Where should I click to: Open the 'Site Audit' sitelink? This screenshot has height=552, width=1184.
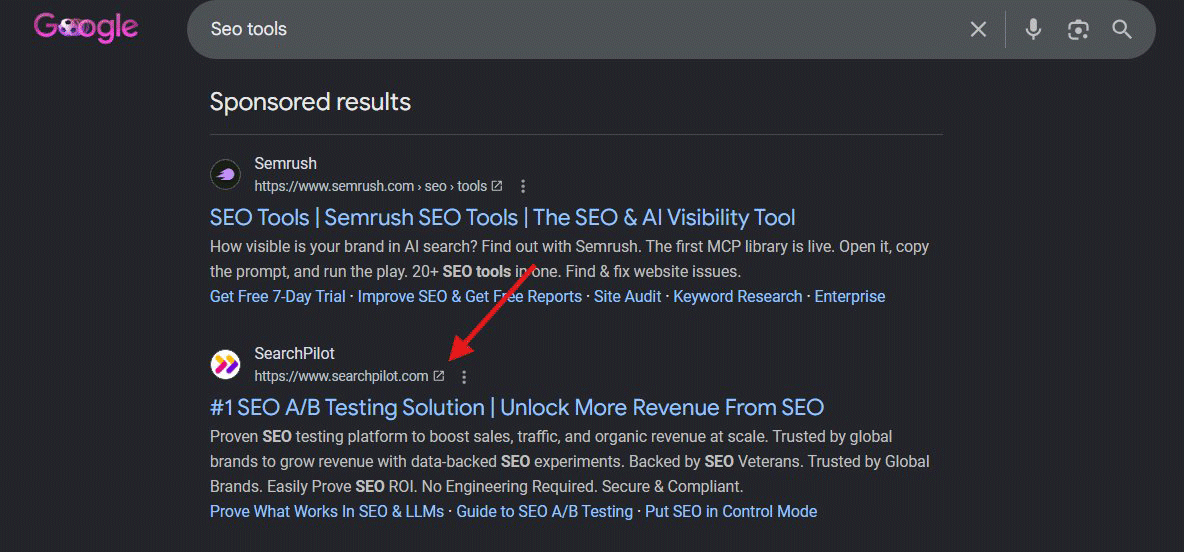click(627, 297)
